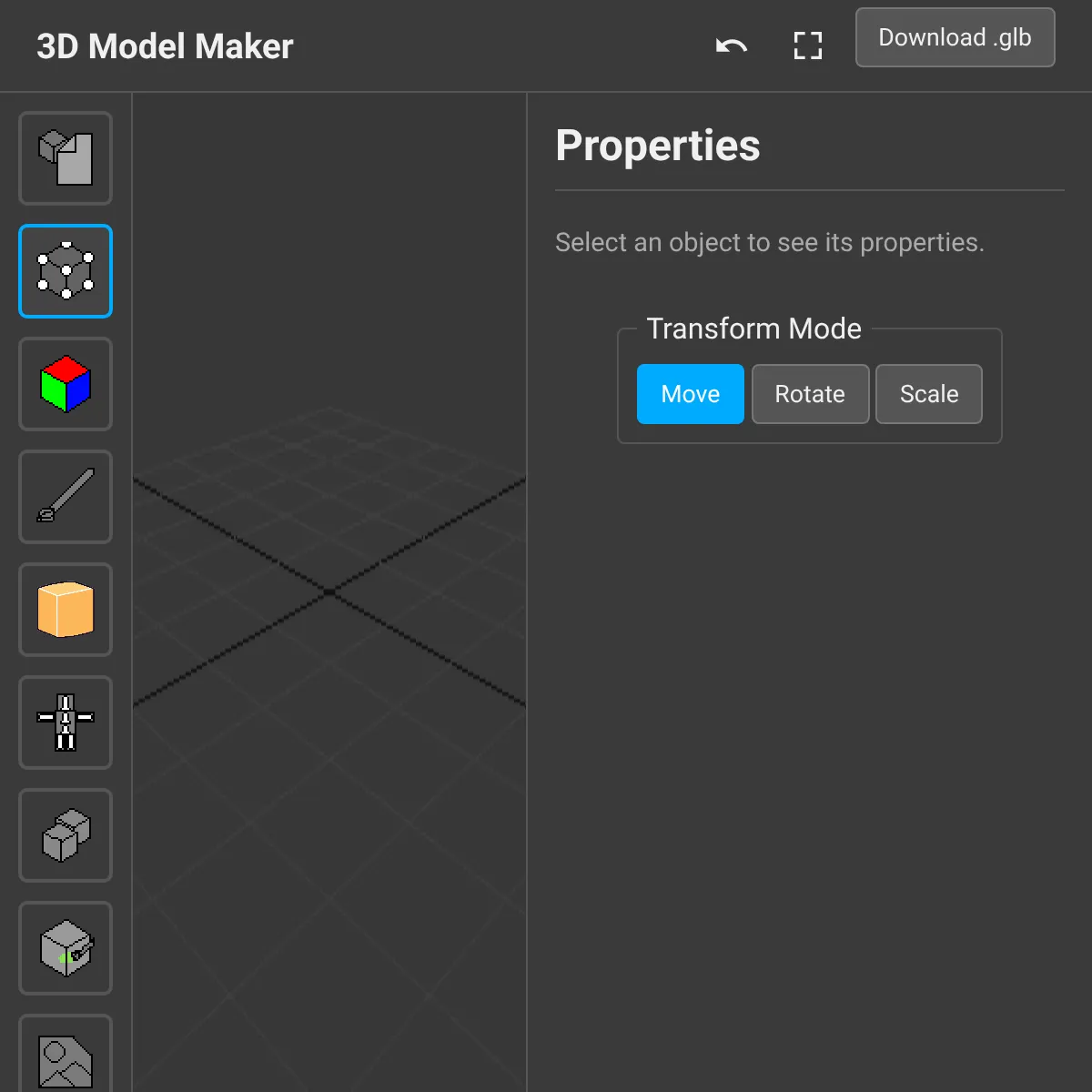Click 'Select an object to see its properties.' text
1092x1092 pixels.
pyautogui.click(x=770, y=243)
